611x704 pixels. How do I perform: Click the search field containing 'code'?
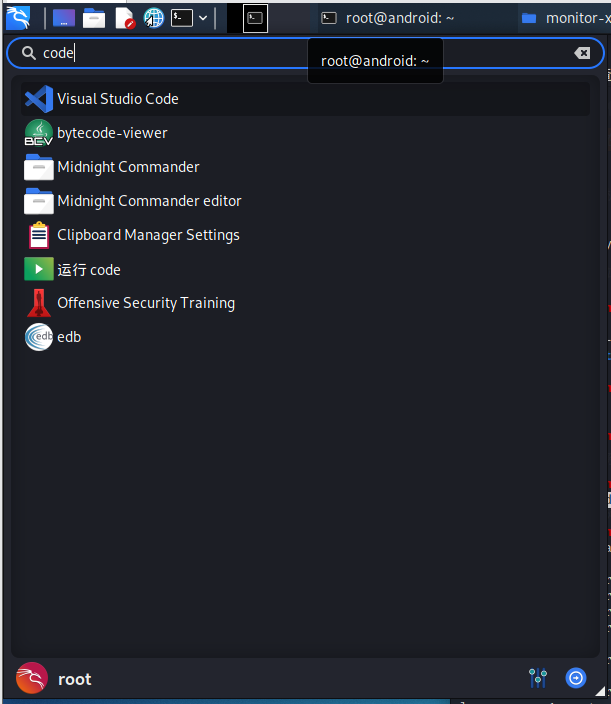[x=305, y=53]
